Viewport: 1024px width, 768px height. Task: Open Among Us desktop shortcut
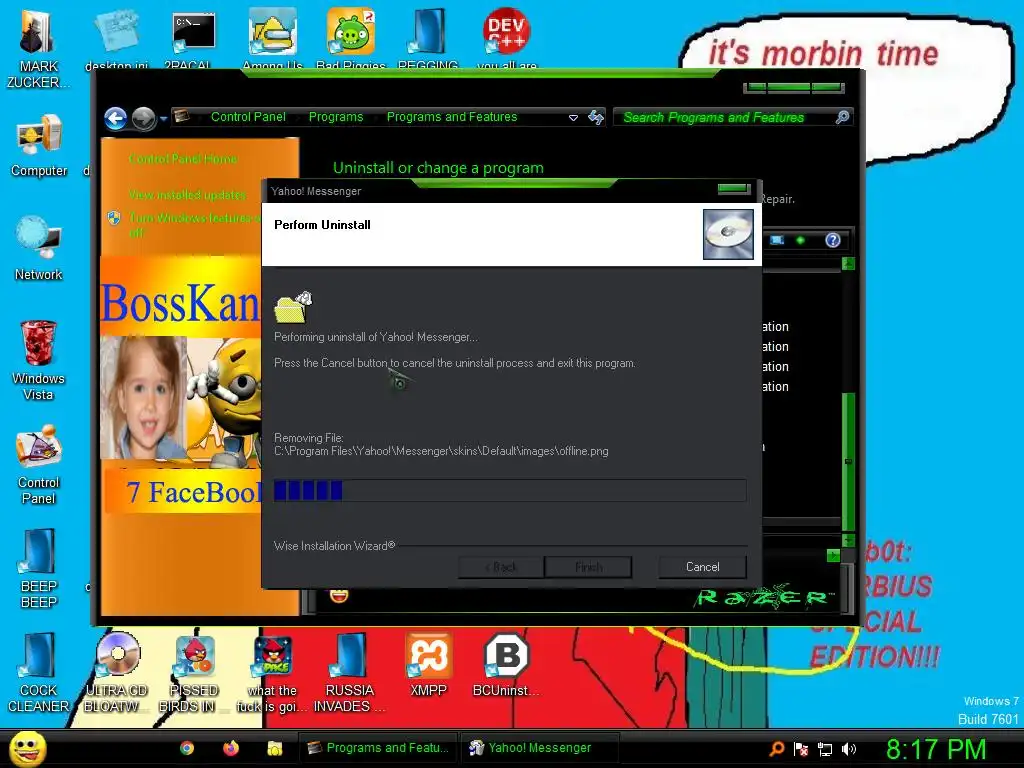272,41
